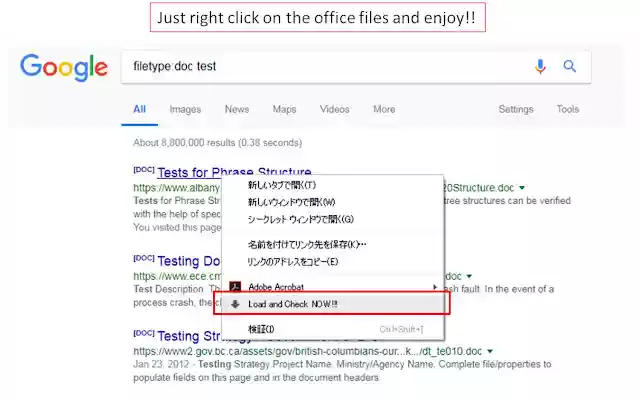Open search Settings
This screenshot has height=400, width=640.
[x=516, y=109]
